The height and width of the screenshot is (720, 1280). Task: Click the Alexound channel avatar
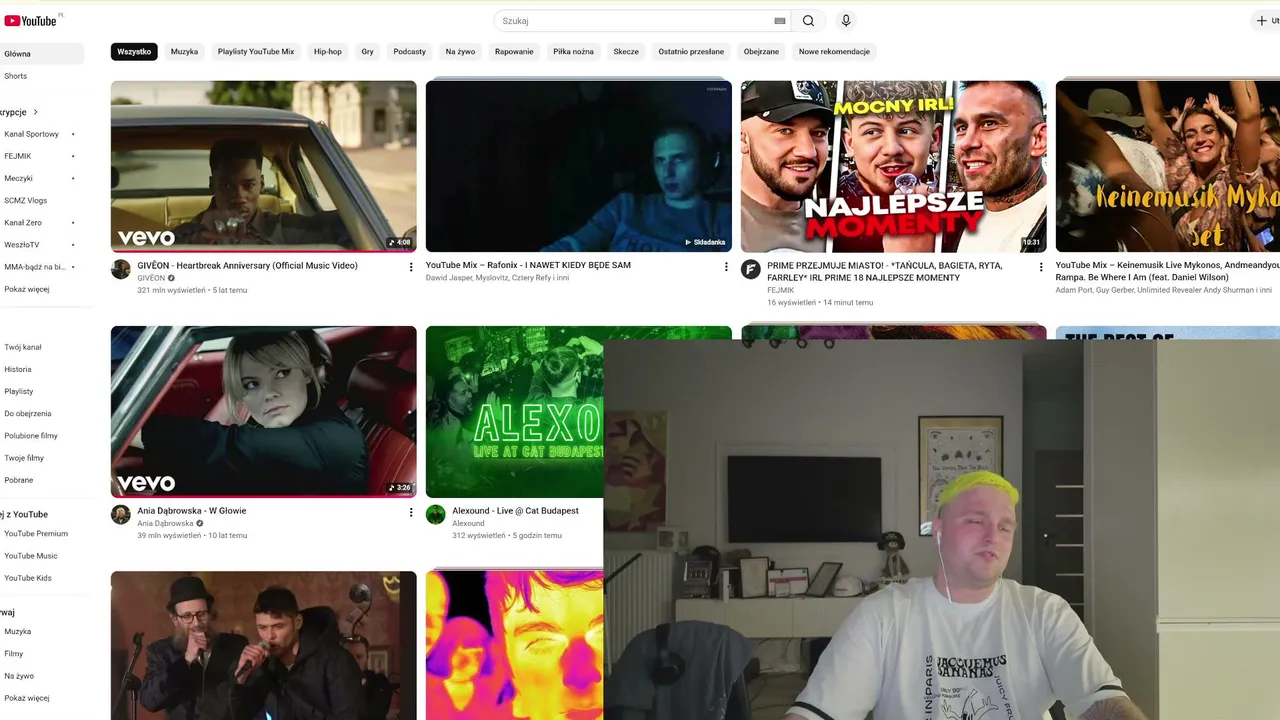436,515
